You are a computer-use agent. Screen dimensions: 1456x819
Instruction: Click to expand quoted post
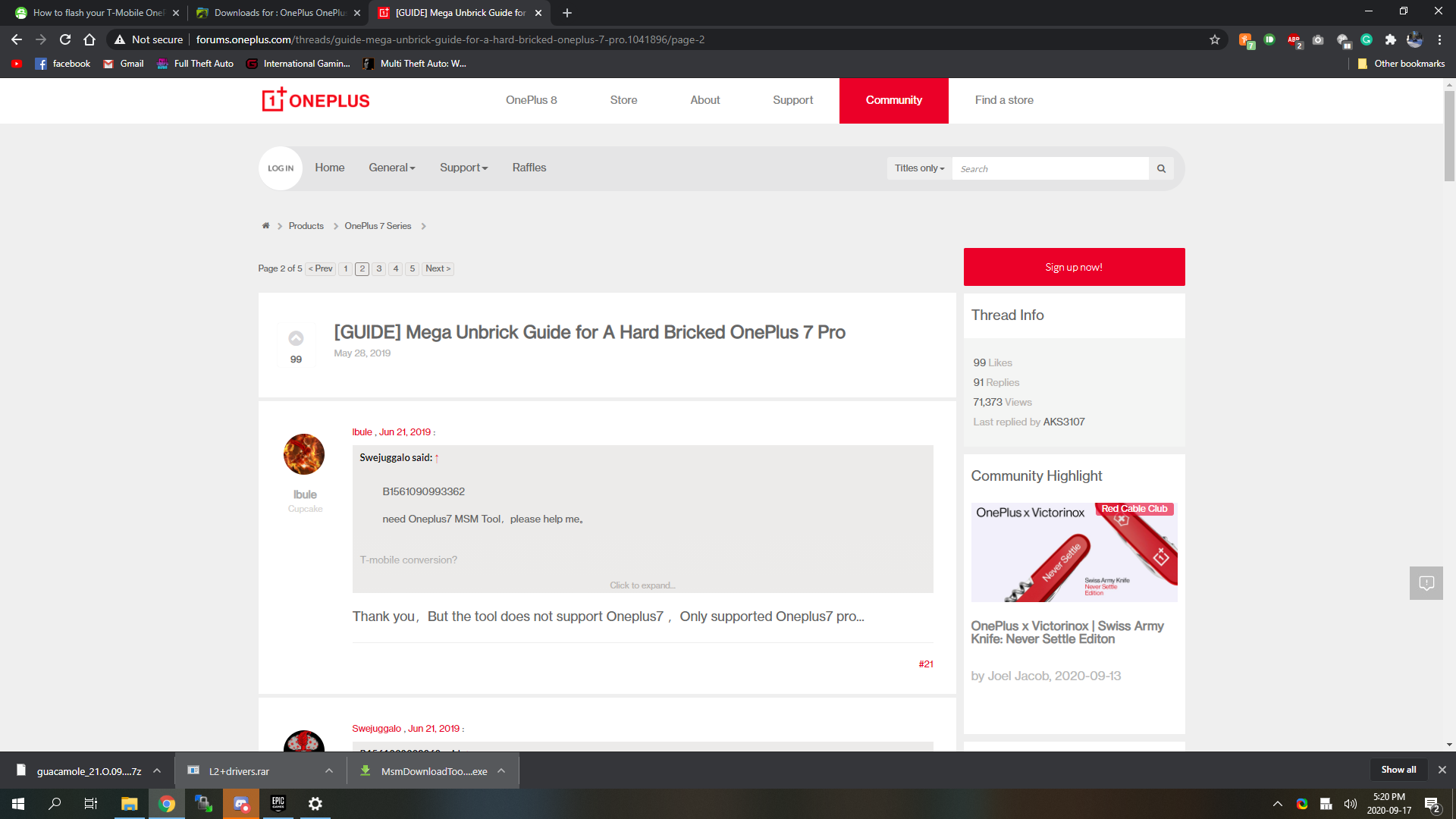[x=642, y=585]
